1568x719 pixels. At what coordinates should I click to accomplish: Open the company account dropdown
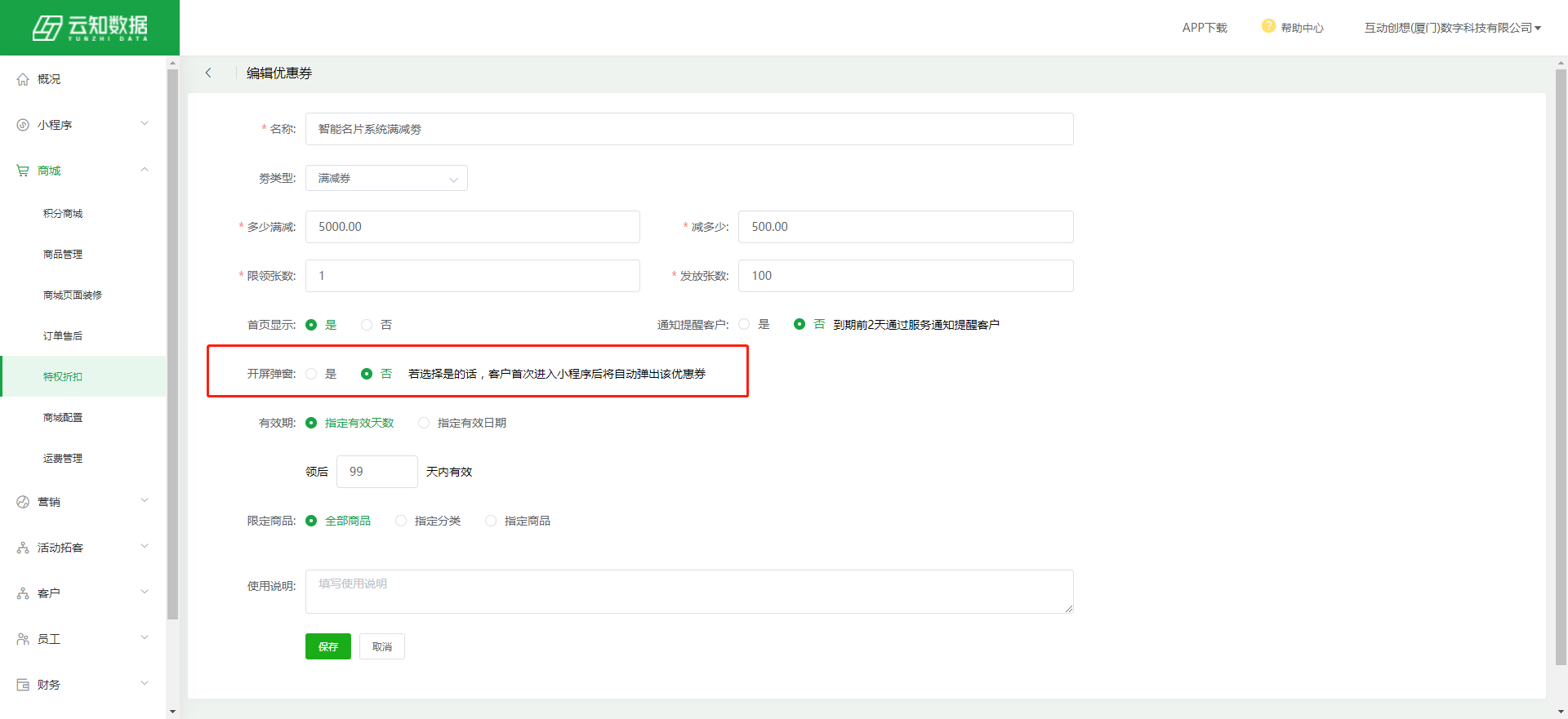pyautogui.click(x=1452, y=28)
